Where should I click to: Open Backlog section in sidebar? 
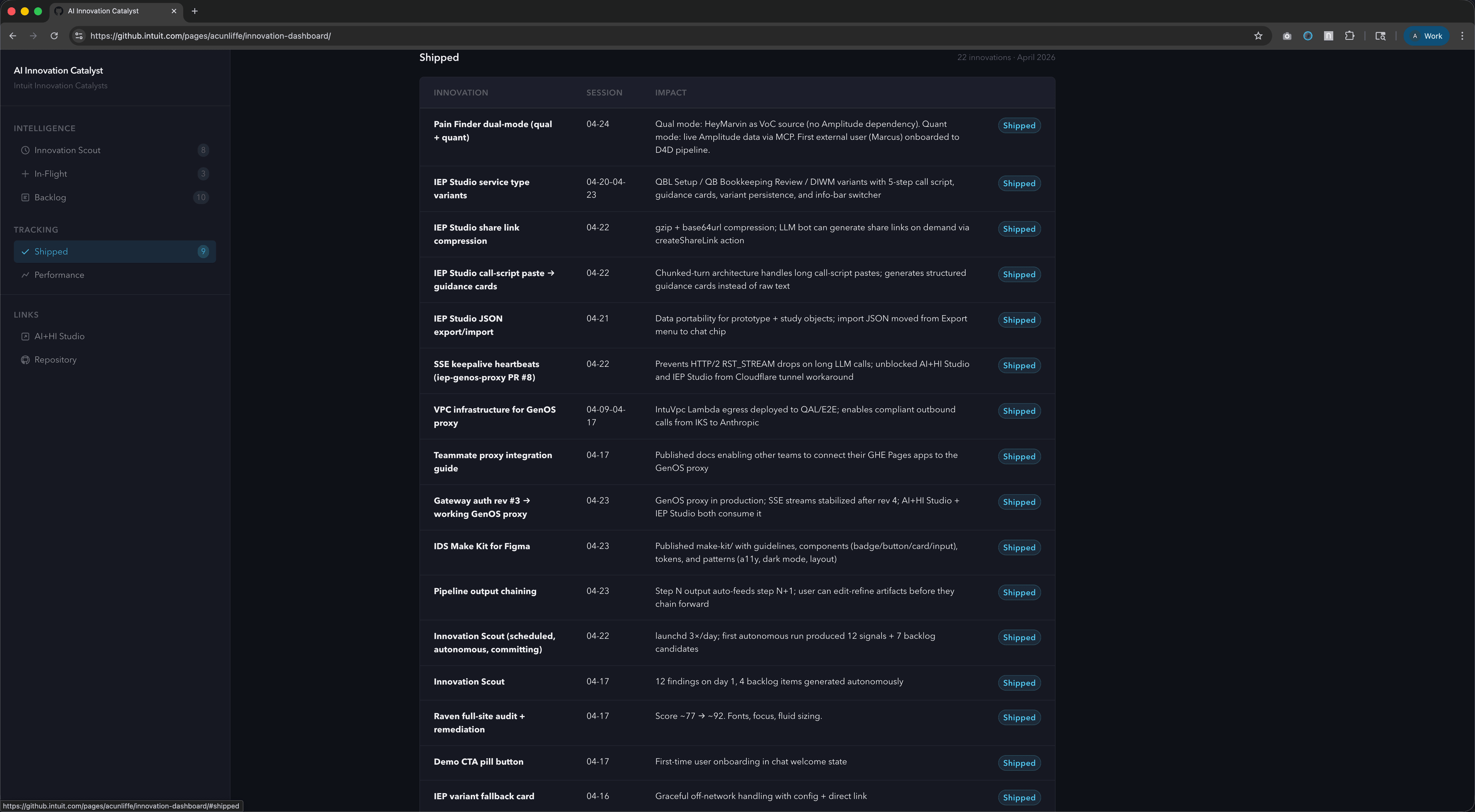click(x=114, y=197)
